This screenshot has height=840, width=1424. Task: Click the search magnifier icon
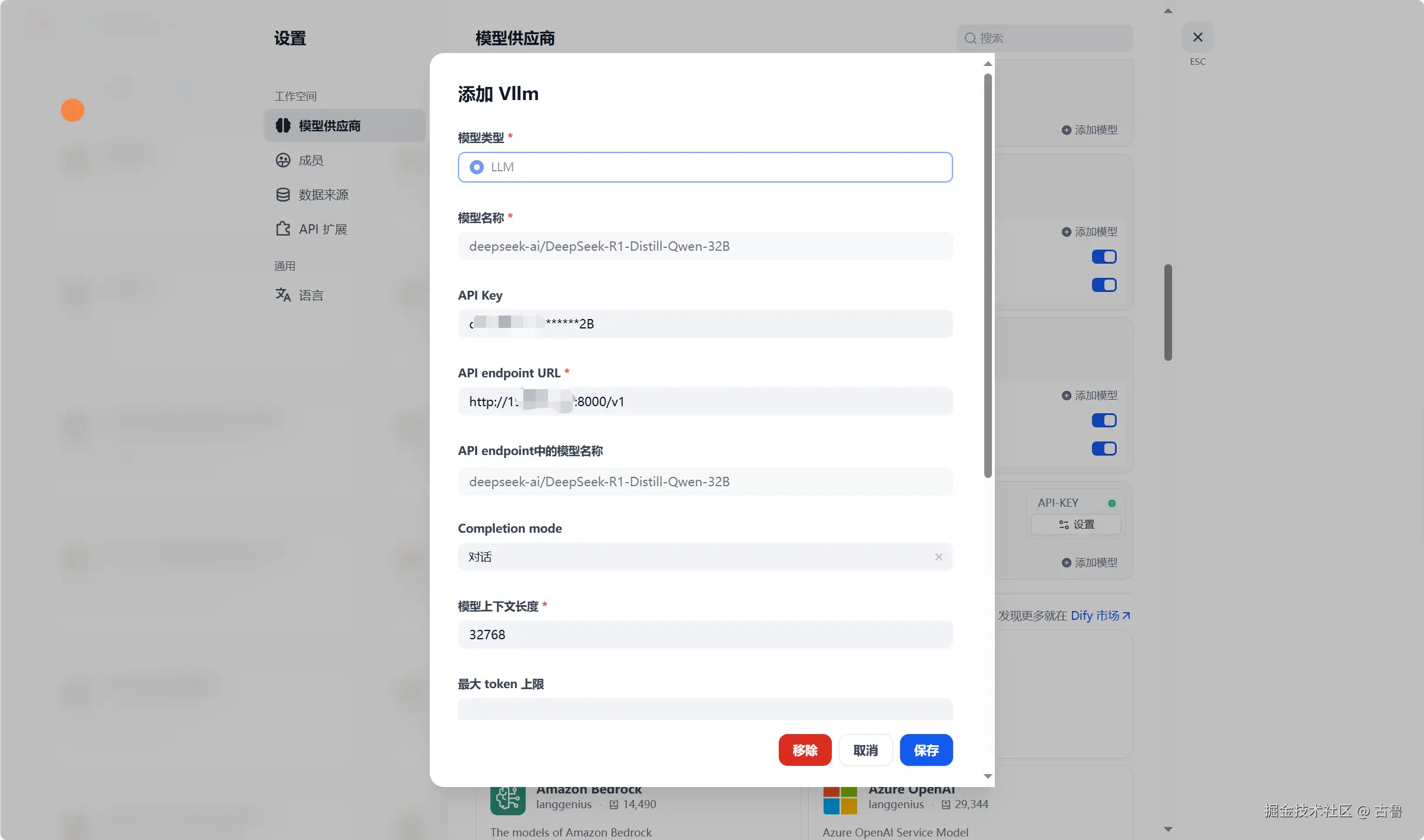click(x=970, y=38)
